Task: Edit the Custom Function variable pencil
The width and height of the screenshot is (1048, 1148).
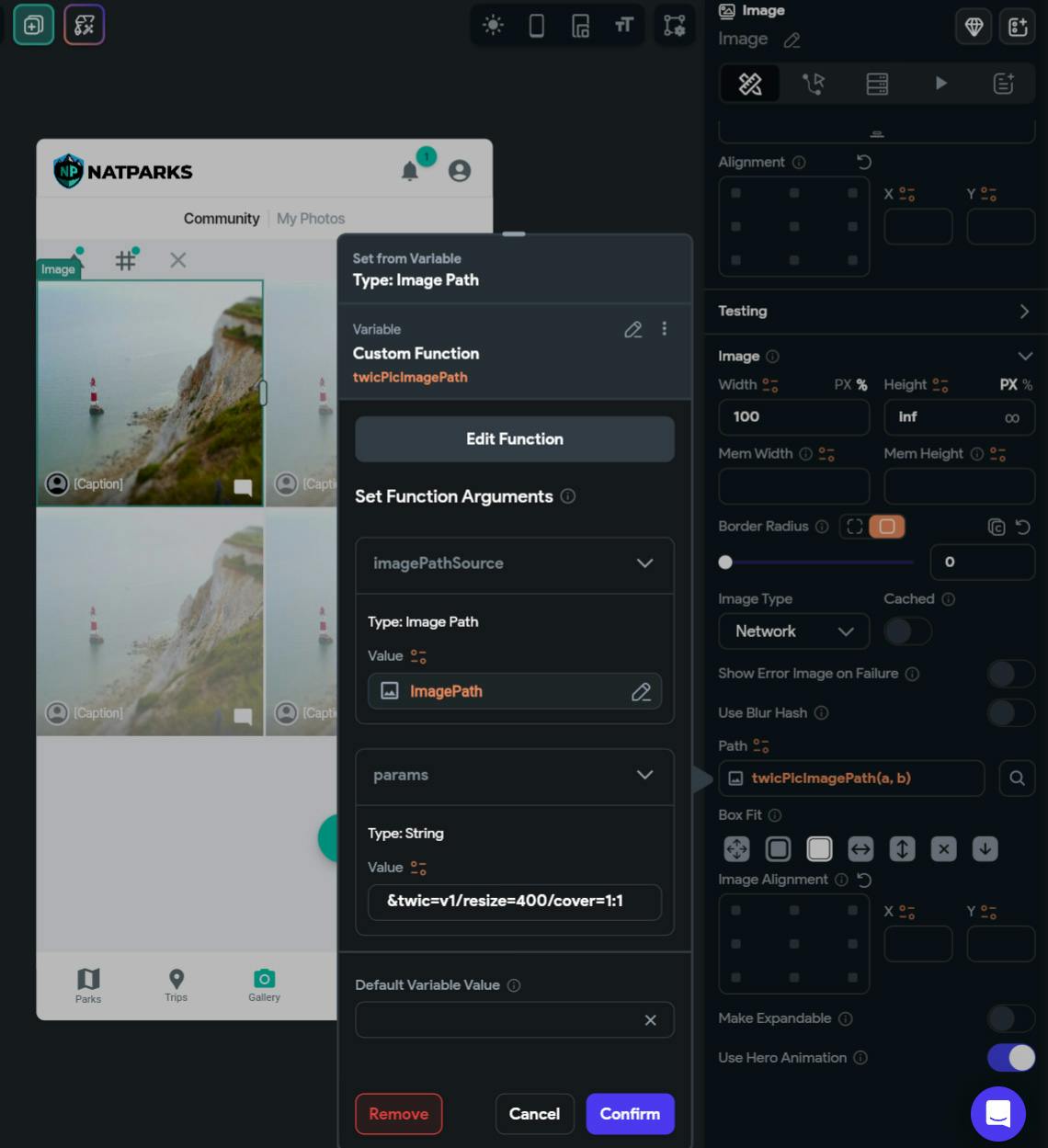Action: coord(633,330)
